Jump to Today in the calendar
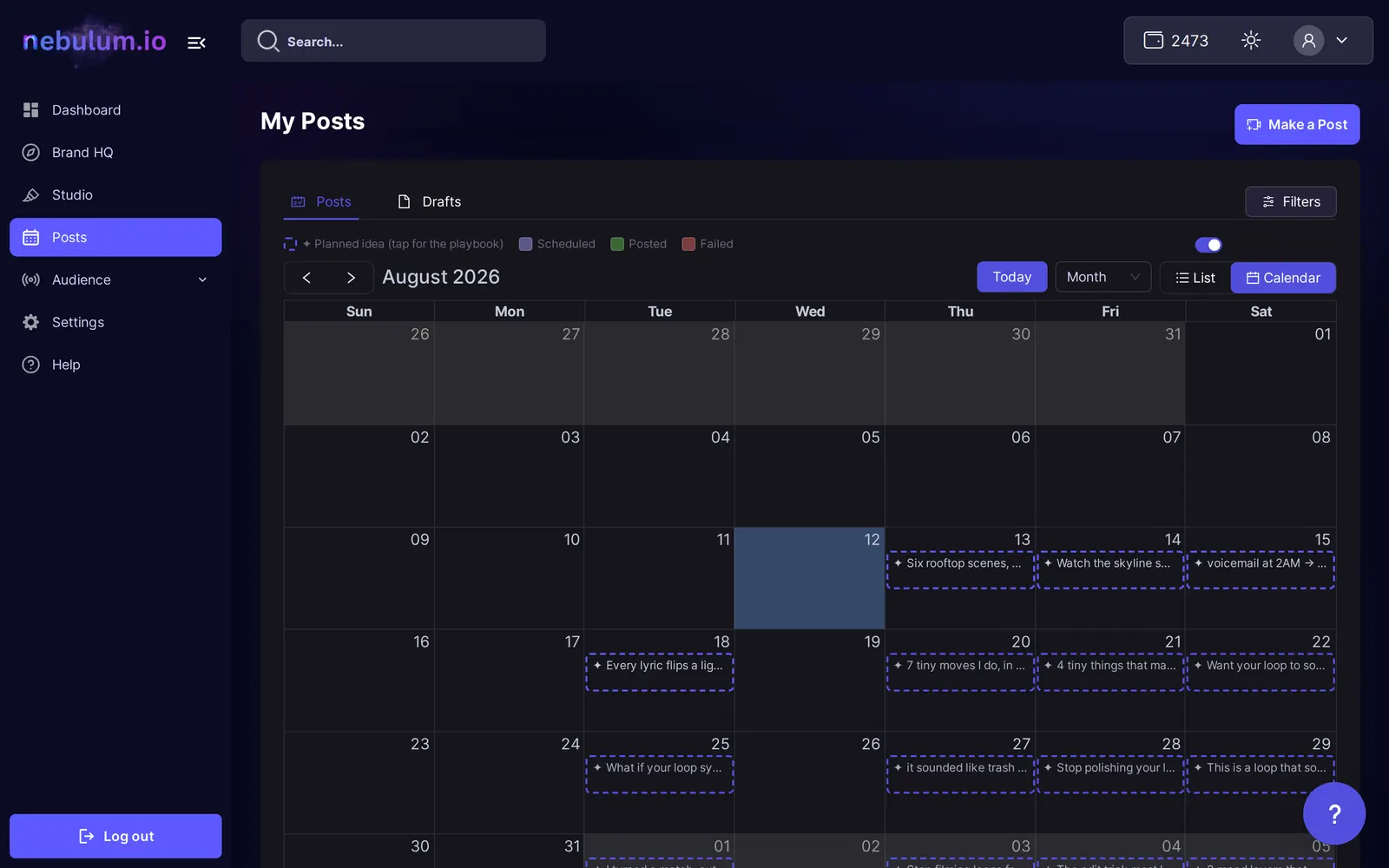The height and width of the screenshot is (868, 1389). (x=1012, y=277)
